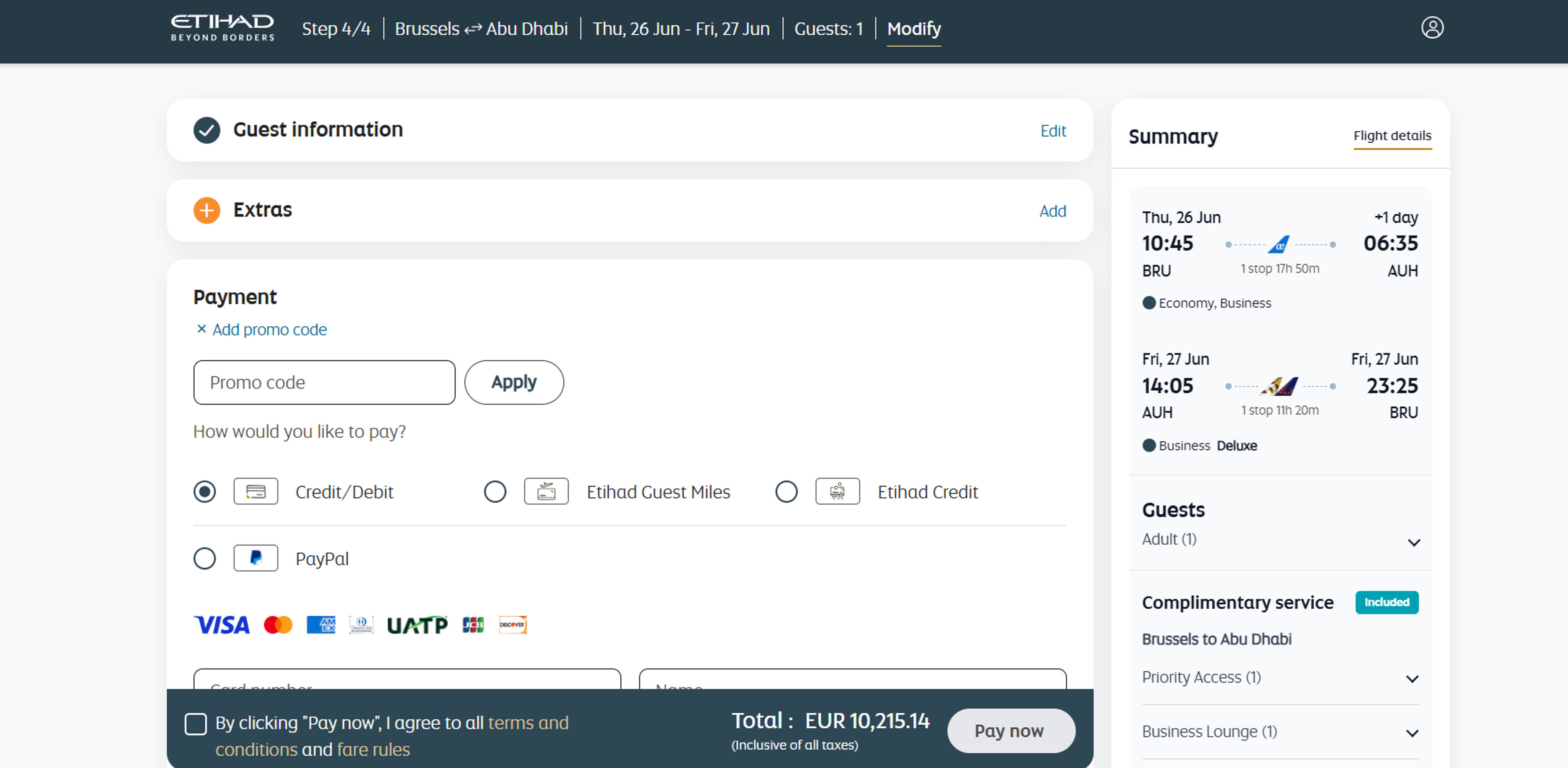
Task: Click the Included badge
Action: point(1386,602)
